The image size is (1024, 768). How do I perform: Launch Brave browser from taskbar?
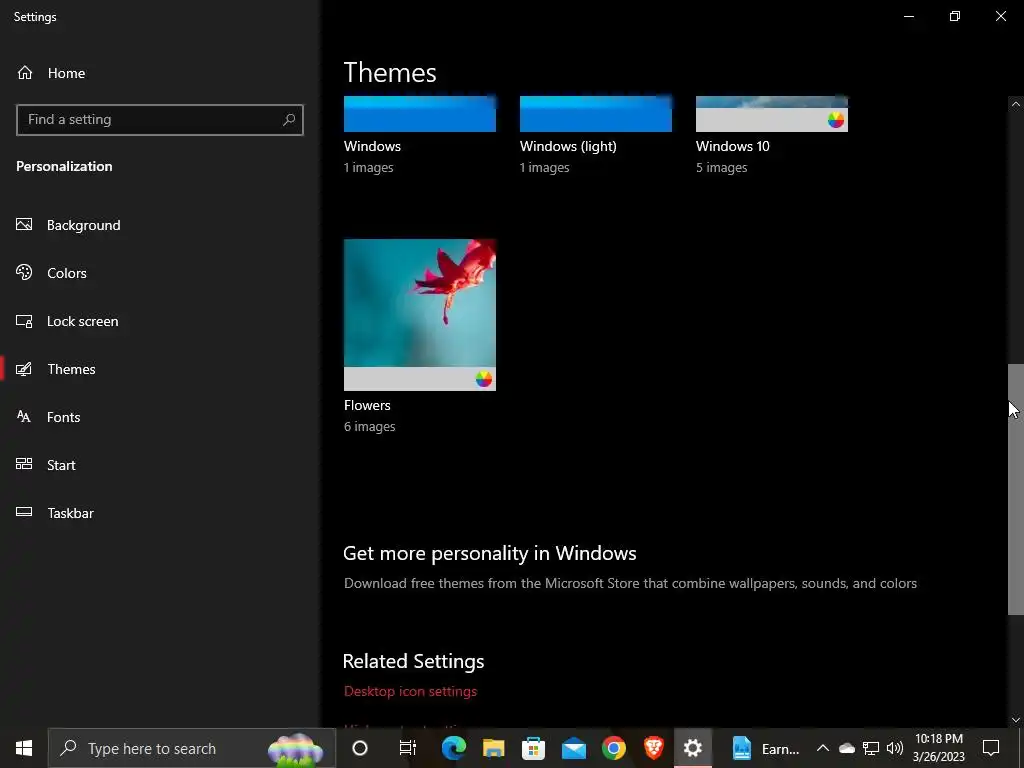(653, 748)
